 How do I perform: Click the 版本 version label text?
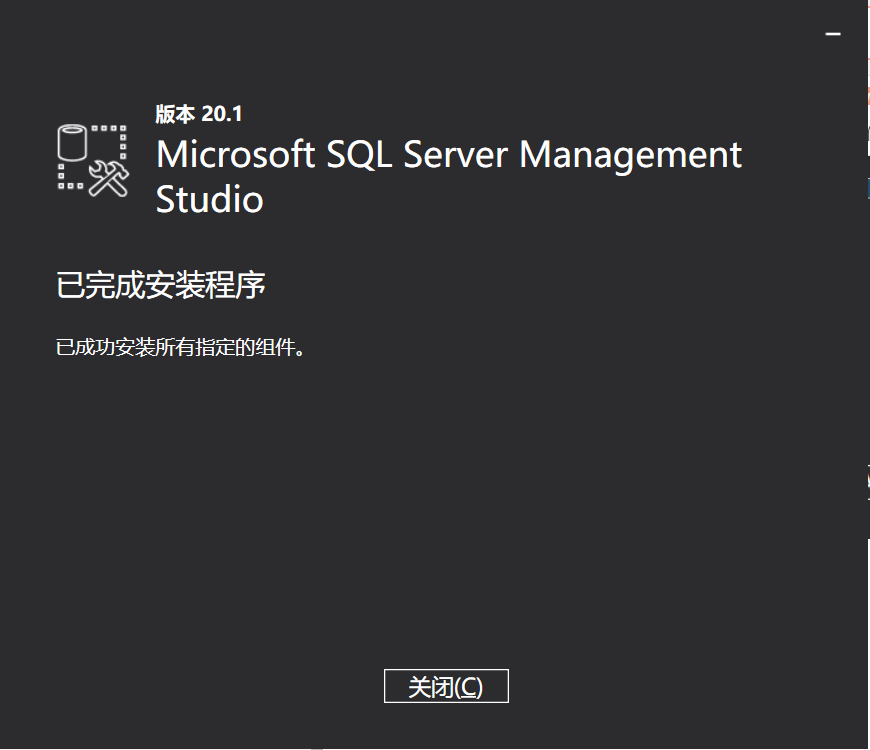[176, 114]
